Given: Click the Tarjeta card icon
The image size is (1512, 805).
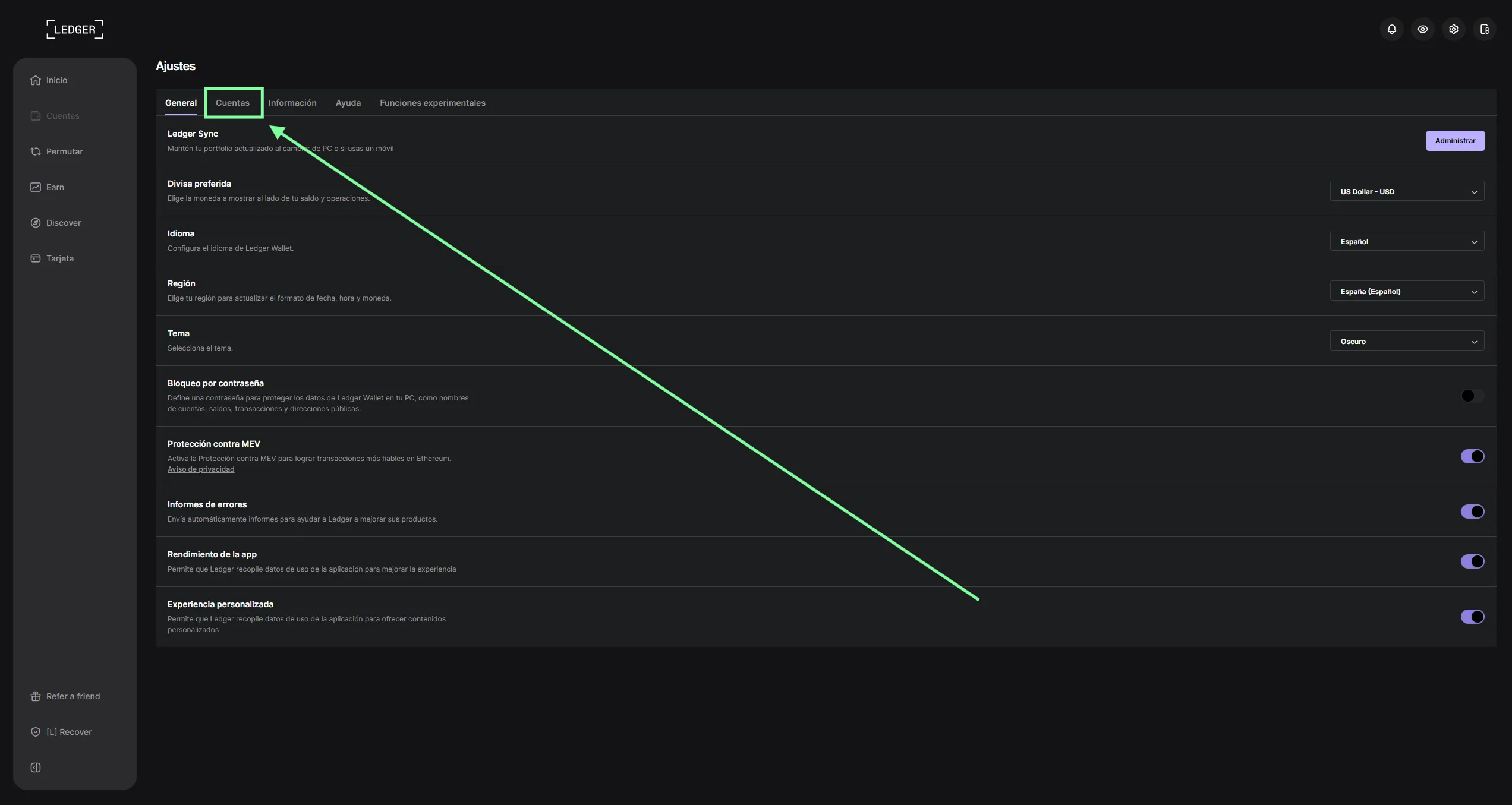Looking at the screenshot, I should [x=36, y=258].
